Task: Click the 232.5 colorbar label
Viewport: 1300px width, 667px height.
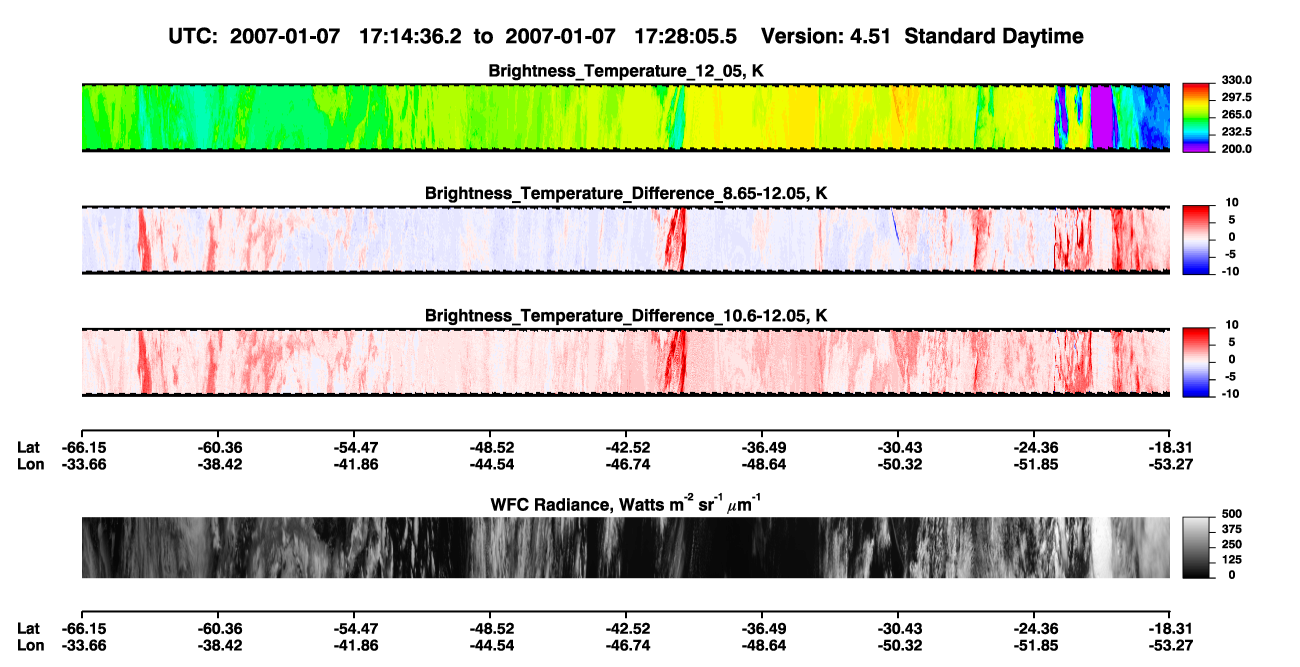Action: (1236, 132)
